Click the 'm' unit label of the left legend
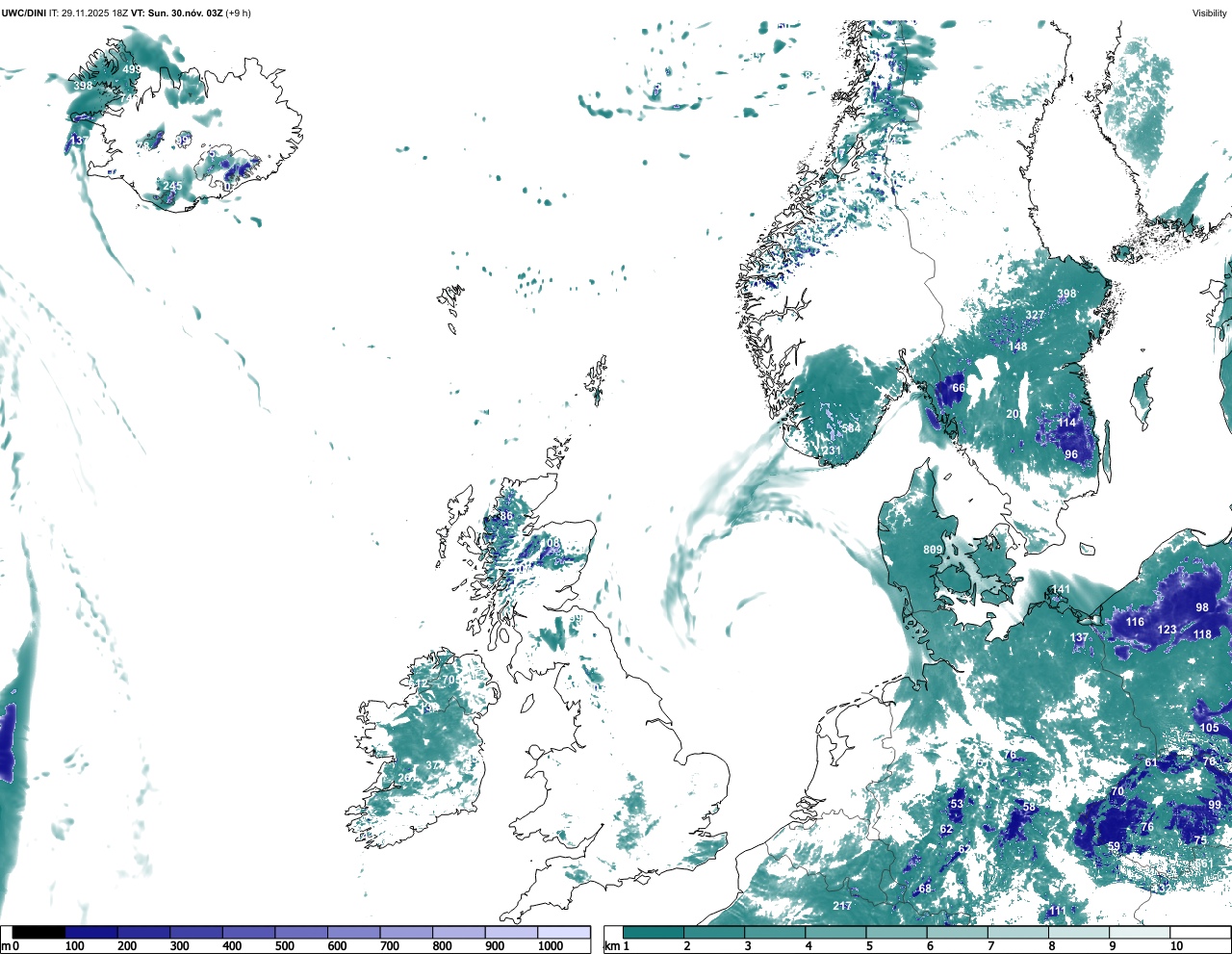The image size is (1232, 954). pyautogui.click(x=5, y=946)
